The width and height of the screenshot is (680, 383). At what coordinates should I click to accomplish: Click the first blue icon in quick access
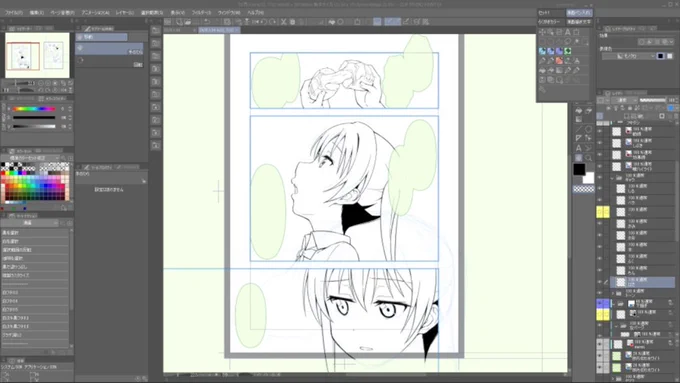(542, 51)
